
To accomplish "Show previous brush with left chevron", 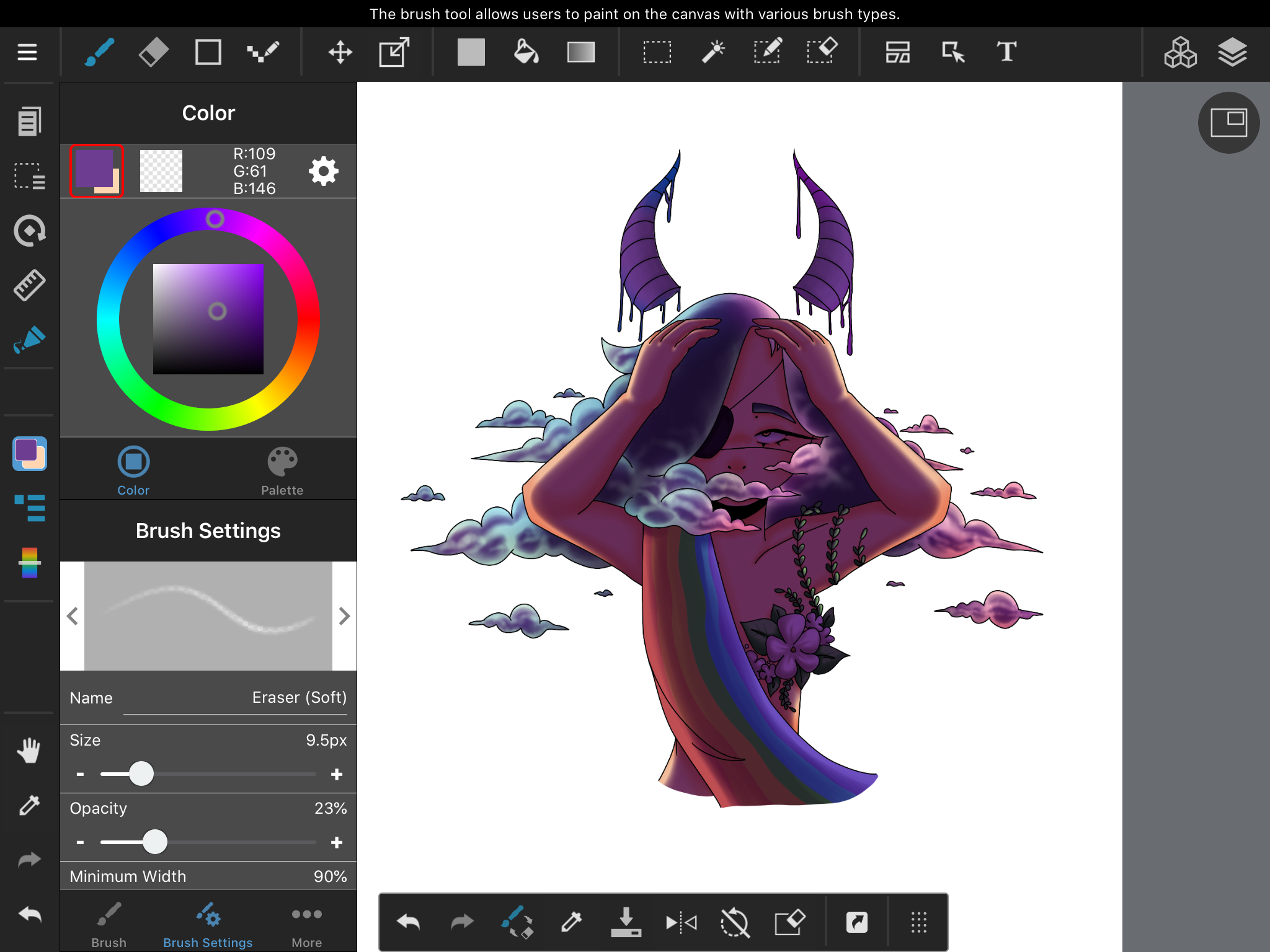I will 73,616.
